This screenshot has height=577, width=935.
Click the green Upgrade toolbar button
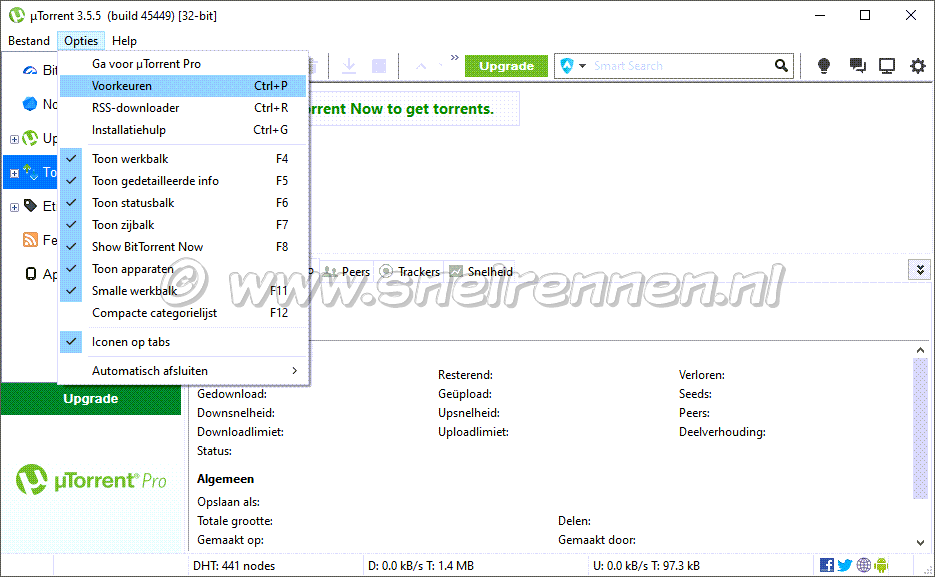[506, 66]
